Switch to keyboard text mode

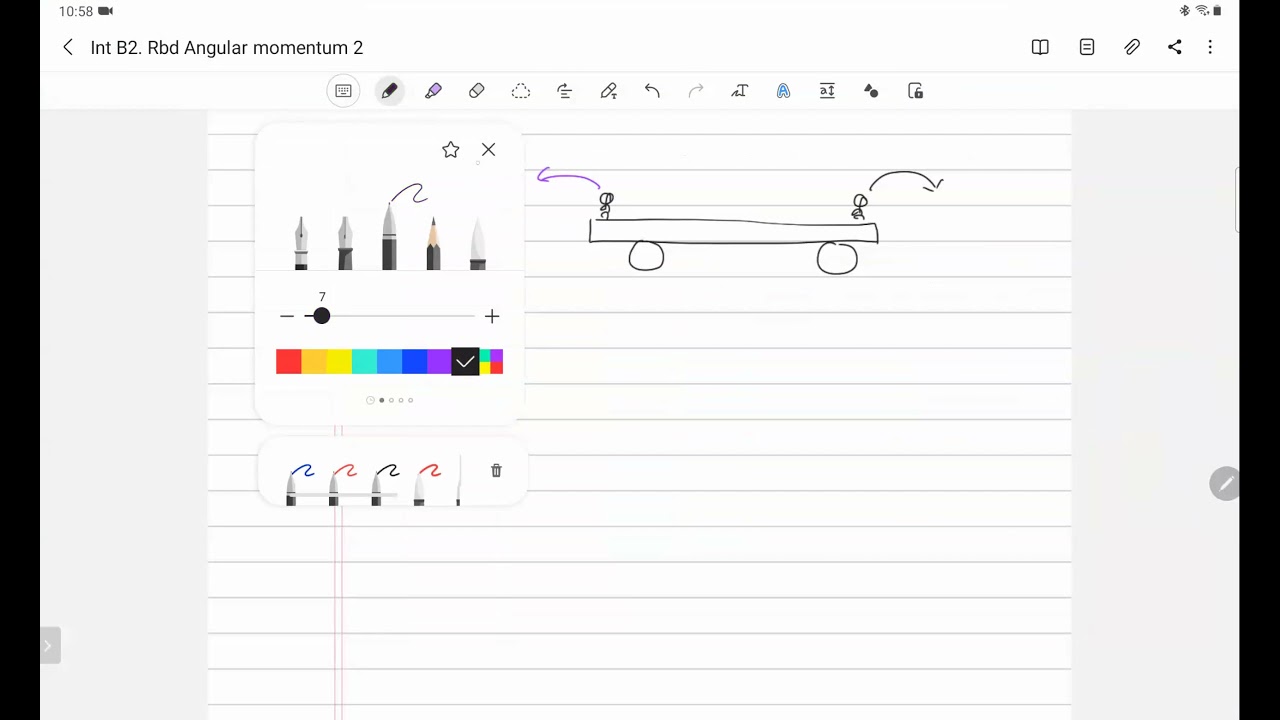(x=343, y=91)
